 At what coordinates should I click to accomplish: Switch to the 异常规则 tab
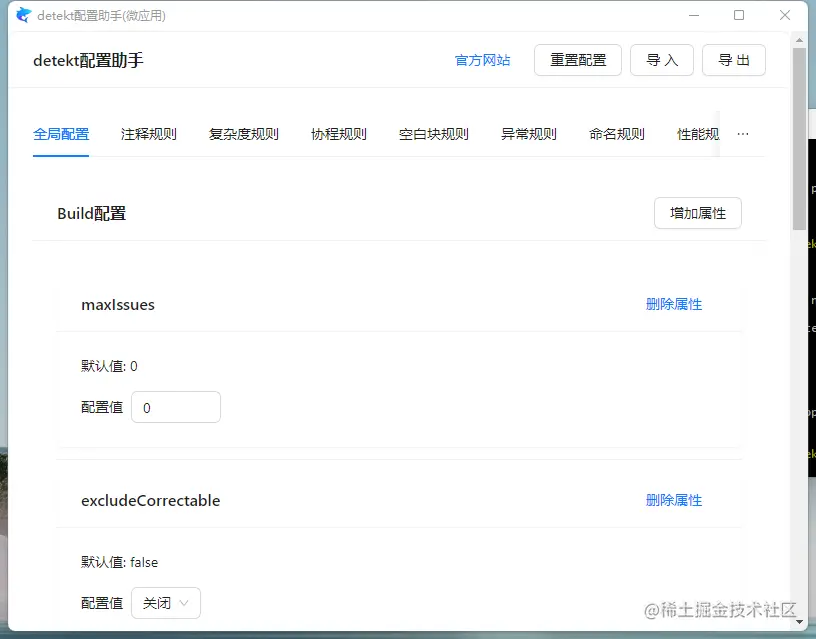529,134
